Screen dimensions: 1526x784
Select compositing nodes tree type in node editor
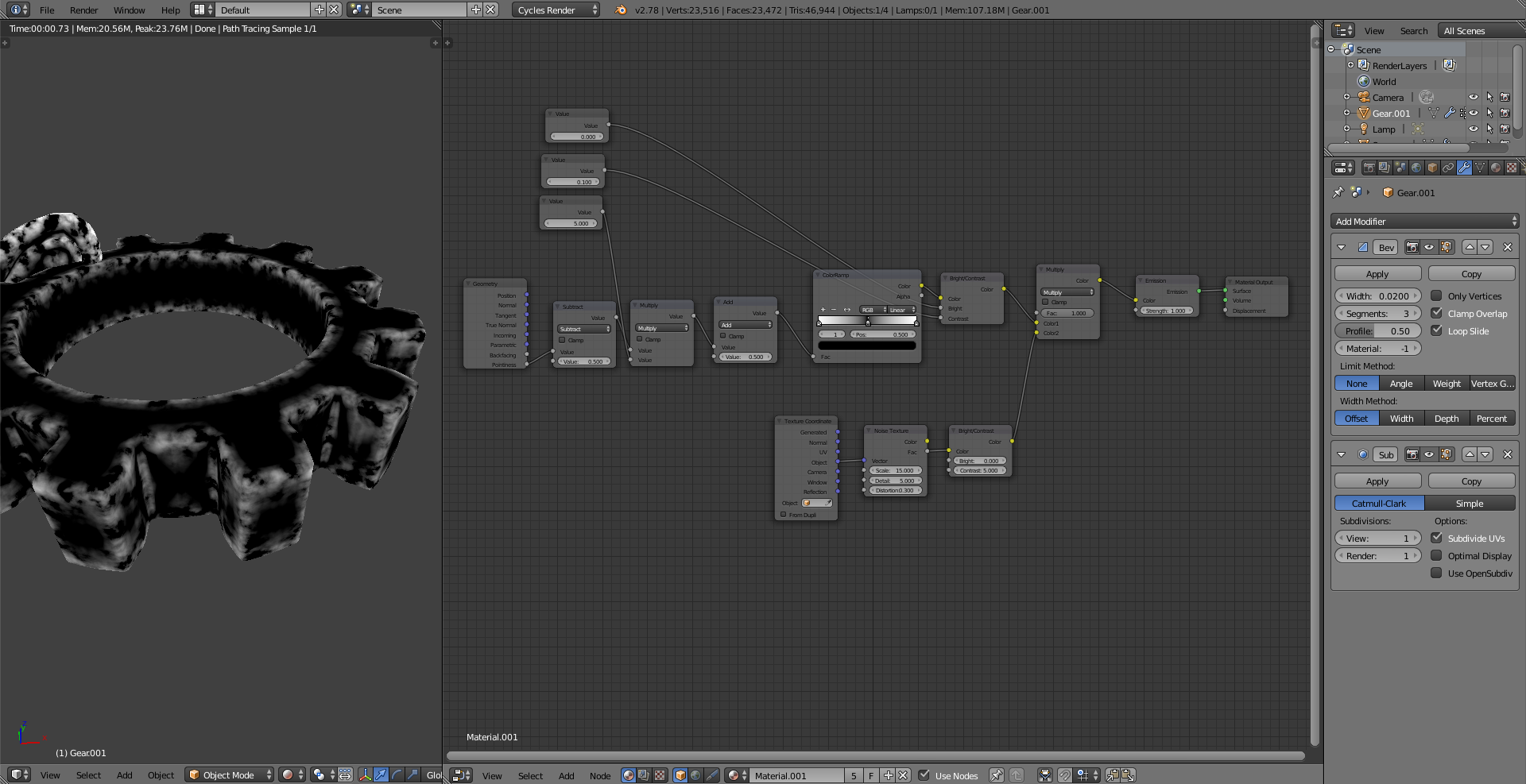click(644, 775)
